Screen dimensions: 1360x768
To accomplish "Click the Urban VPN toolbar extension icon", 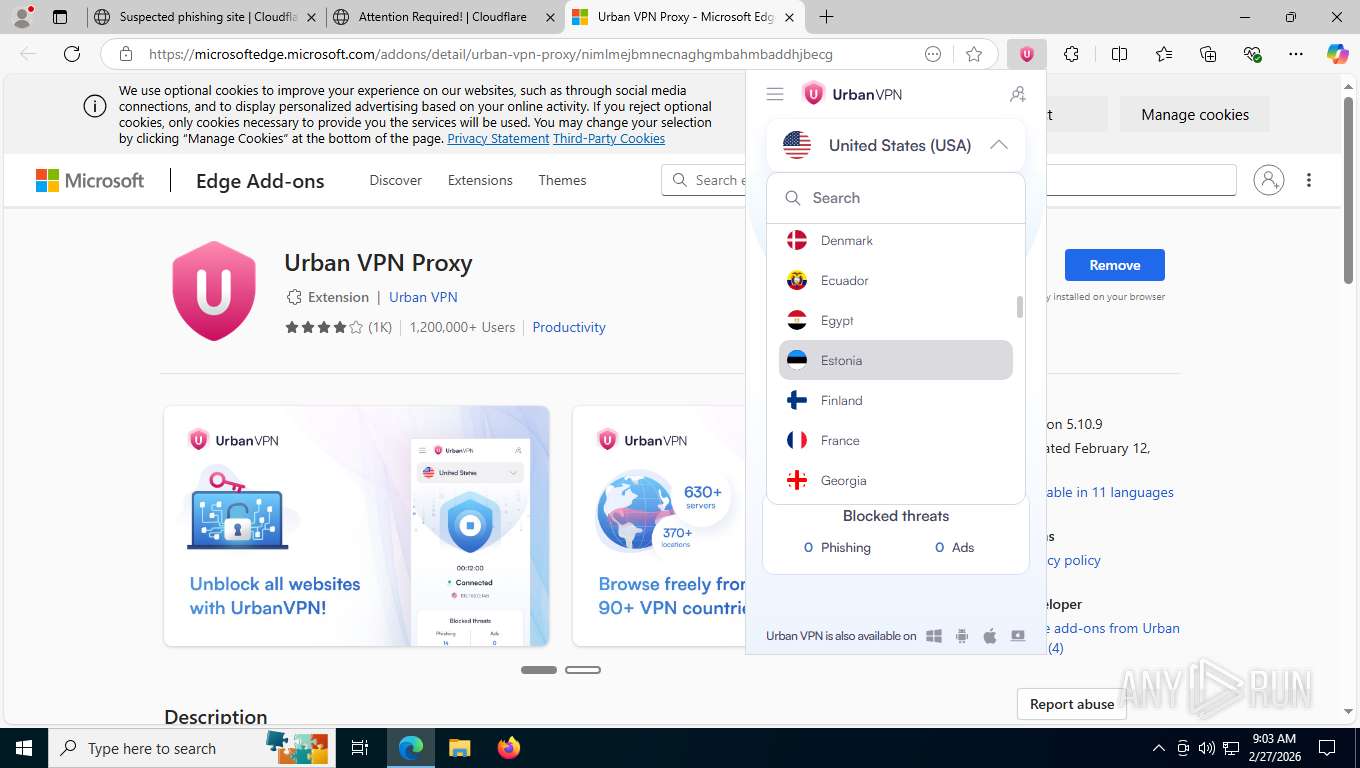I will [x=1027, y=54].
